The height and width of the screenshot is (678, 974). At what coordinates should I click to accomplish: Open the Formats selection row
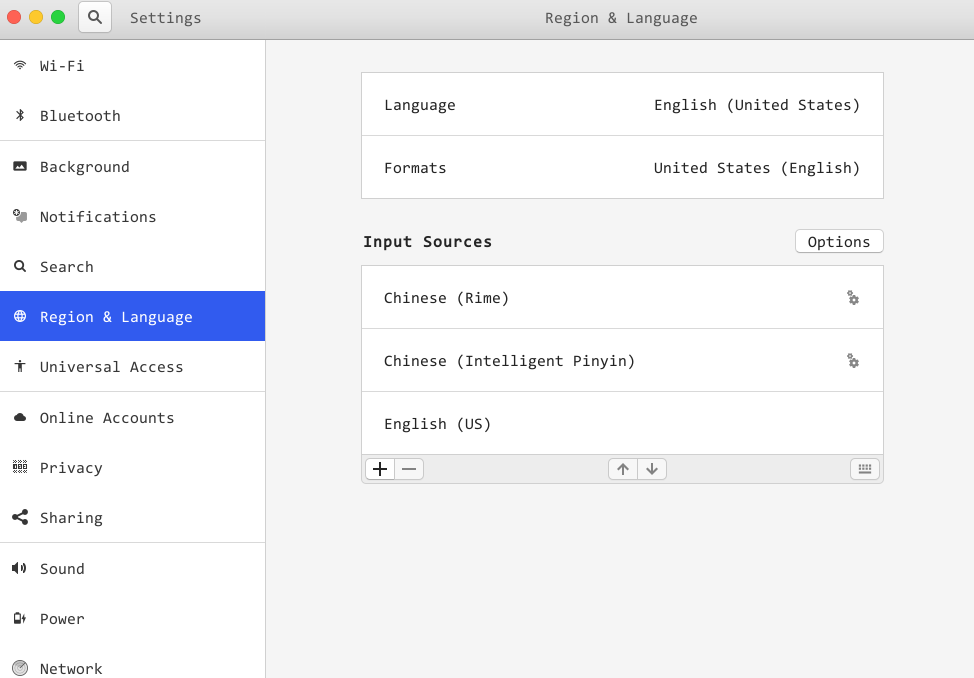(x=622, y=168)
